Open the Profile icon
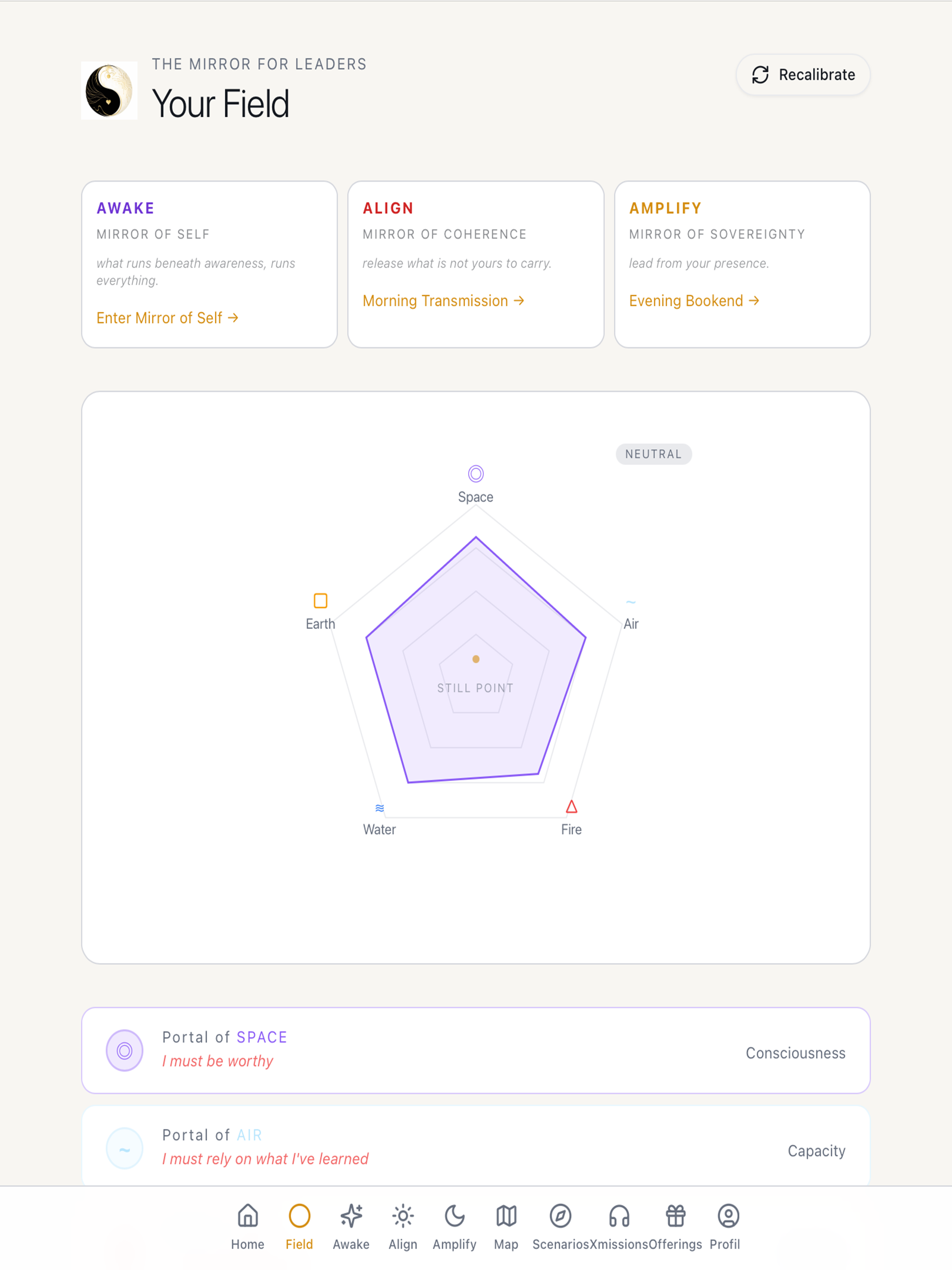 click(x=728, y=1216)
